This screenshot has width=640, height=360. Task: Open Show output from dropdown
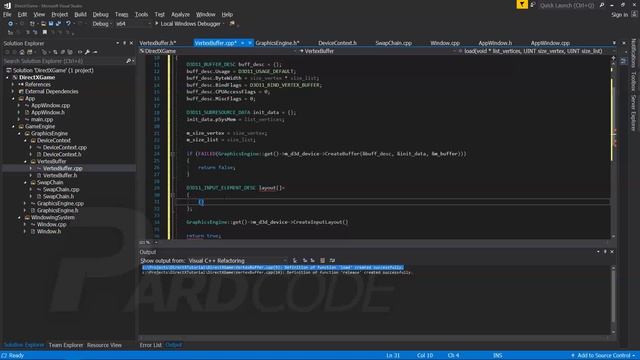(x=238, y=260)
